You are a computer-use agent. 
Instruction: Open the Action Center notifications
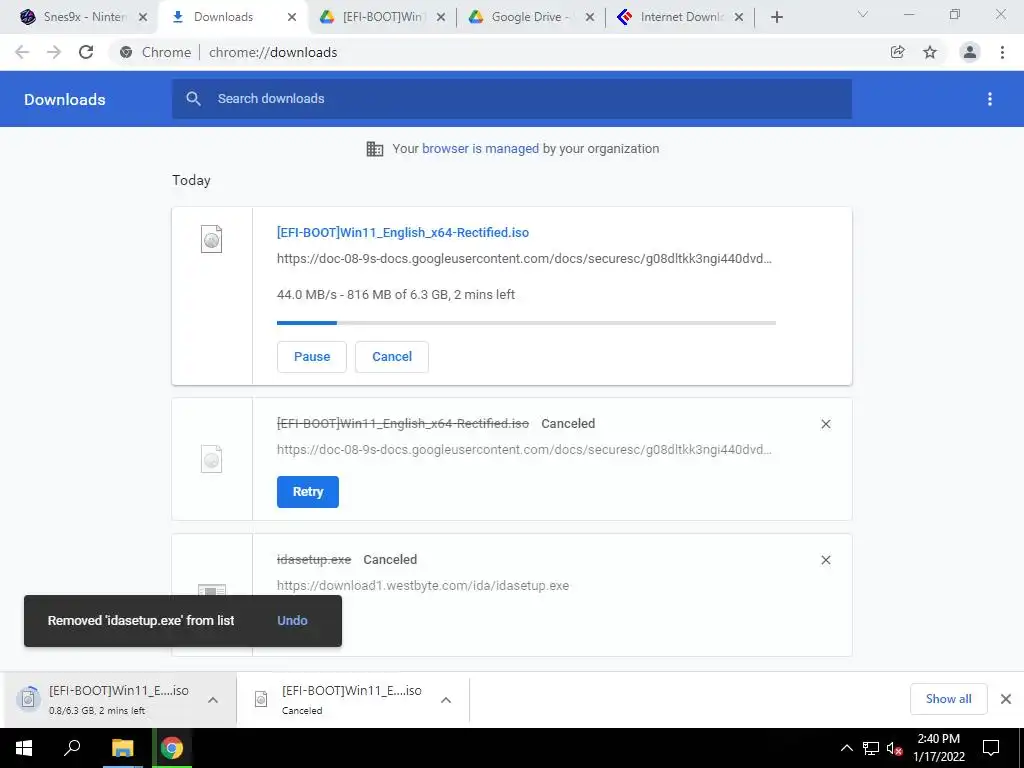(x=991, y=748)
